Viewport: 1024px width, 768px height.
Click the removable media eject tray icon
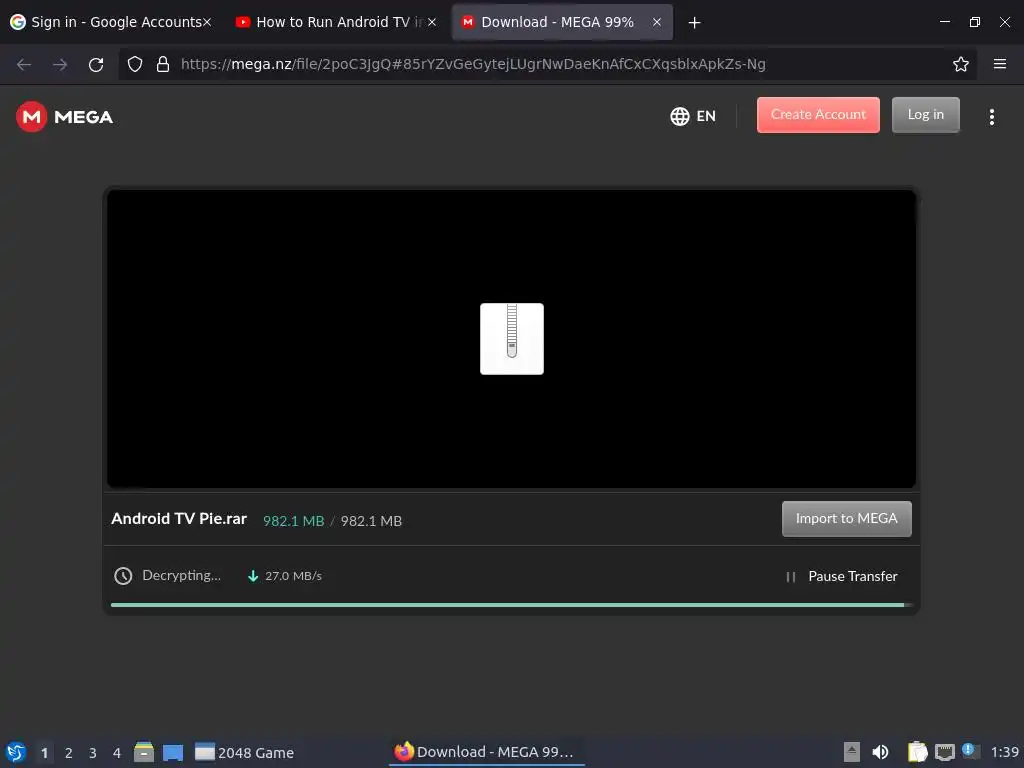(852, 752)
